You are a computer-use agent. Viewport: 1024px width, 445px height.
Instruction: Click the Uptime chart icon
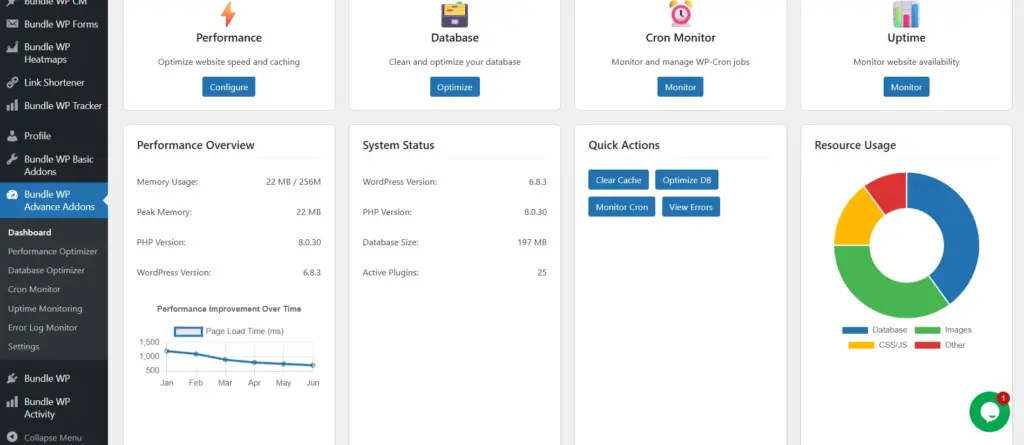pos(906,14)
